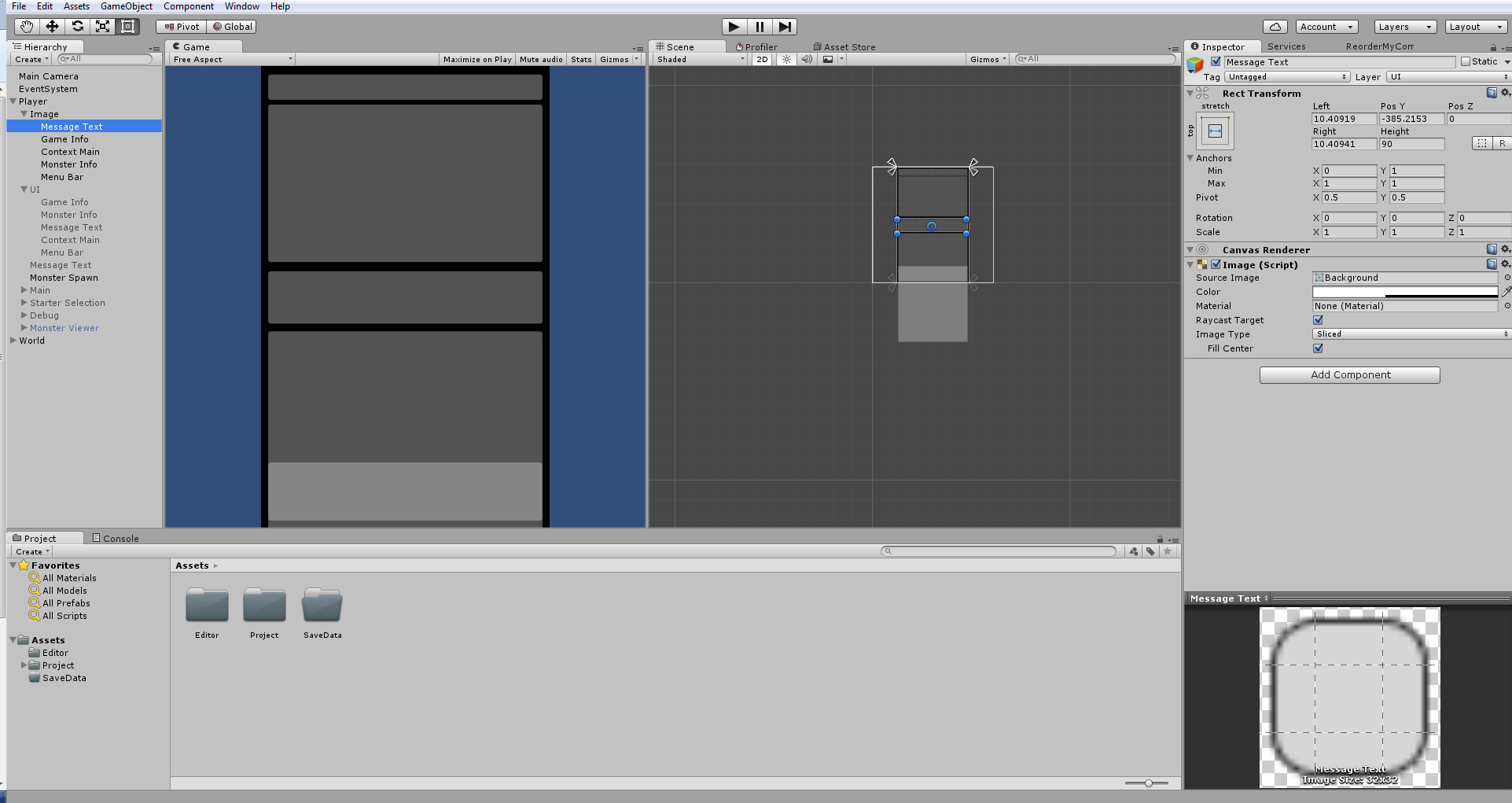Open the anchor presets box in Rect Transform
Viewport: 1512px width, 803px height.
1215,131
